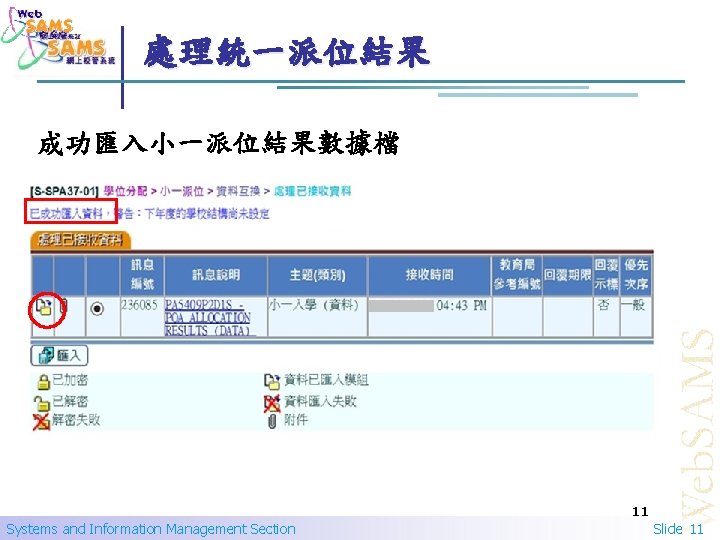Click the 優先次序 column header
Image resolution: width=720 pixels, height=540 pixels.
[636, 275]
